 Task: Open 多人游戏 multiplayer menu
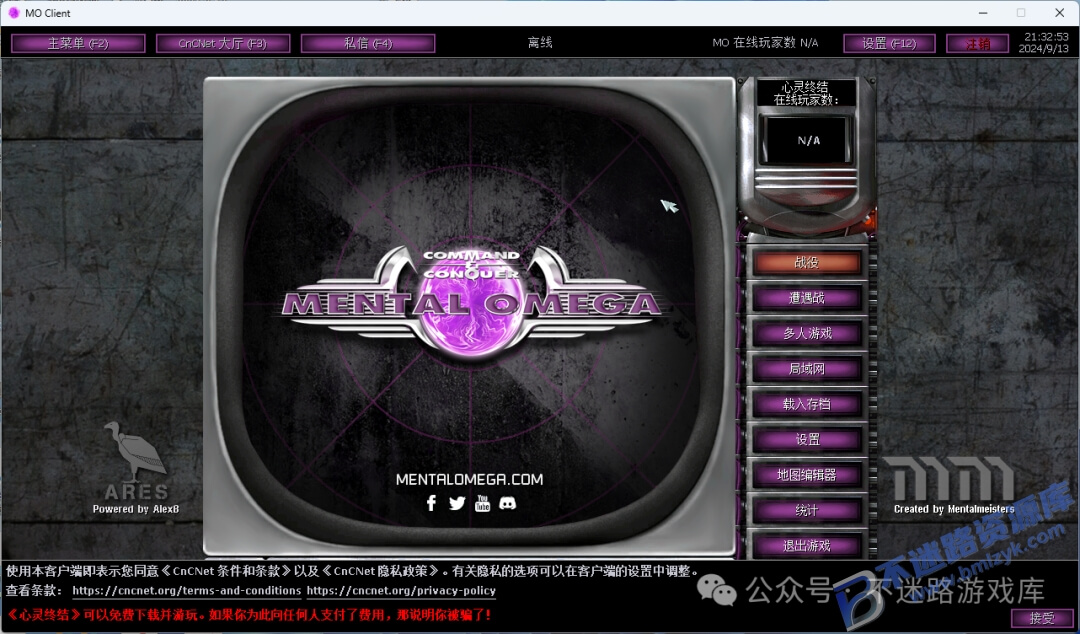tap(807, 333)
